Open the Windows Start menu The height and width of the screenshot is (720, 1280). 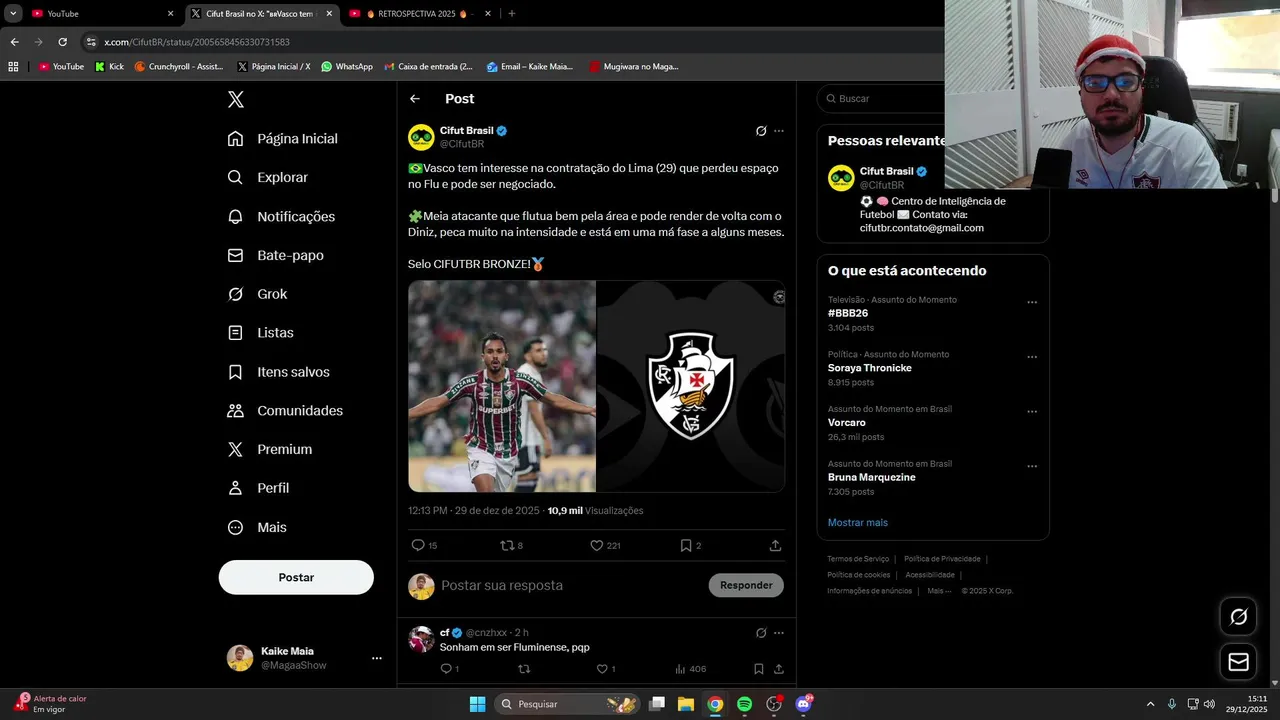coord(477,704)
